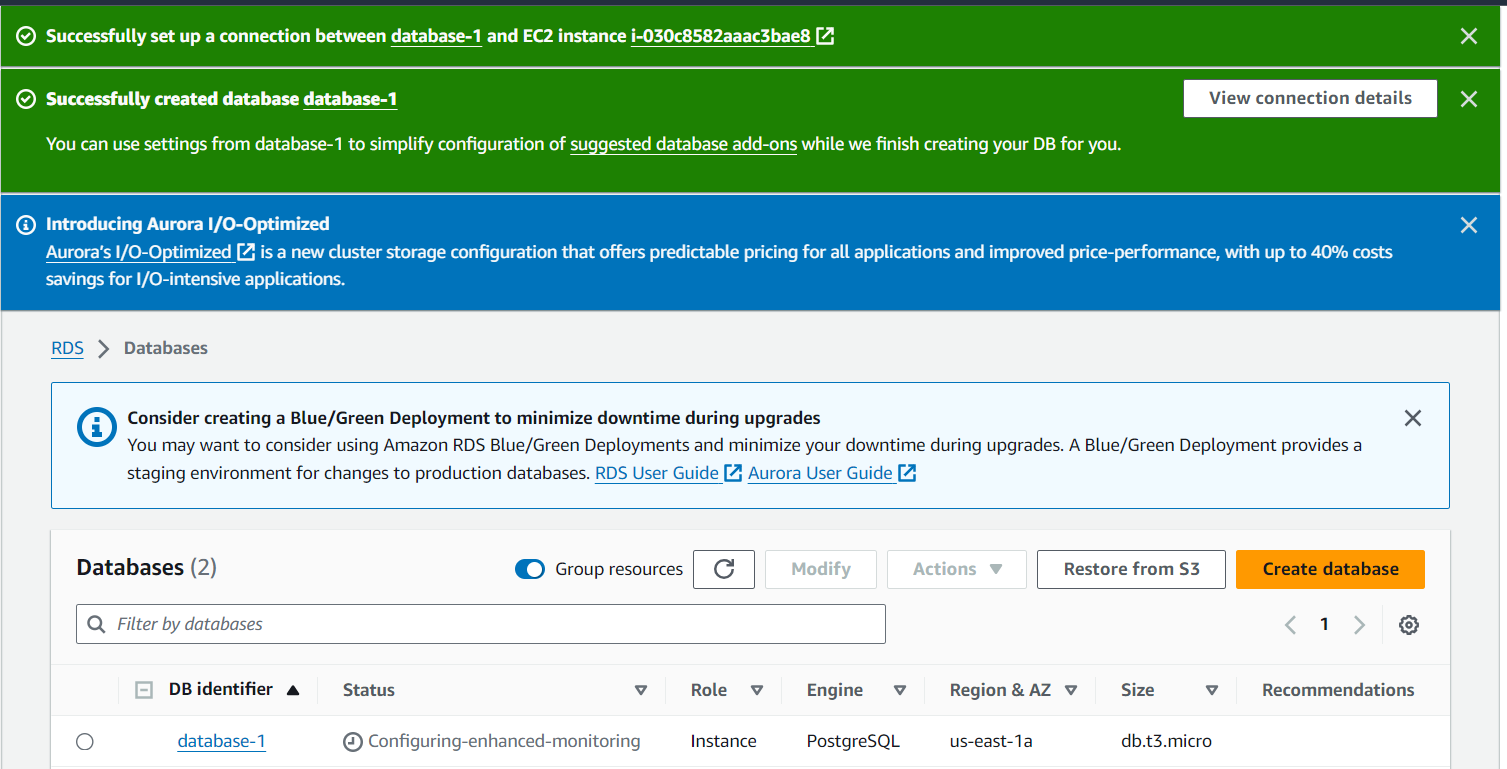Open the Engine column filter dropdown
Screen dimensions: 1507x769
click(900, 690)
